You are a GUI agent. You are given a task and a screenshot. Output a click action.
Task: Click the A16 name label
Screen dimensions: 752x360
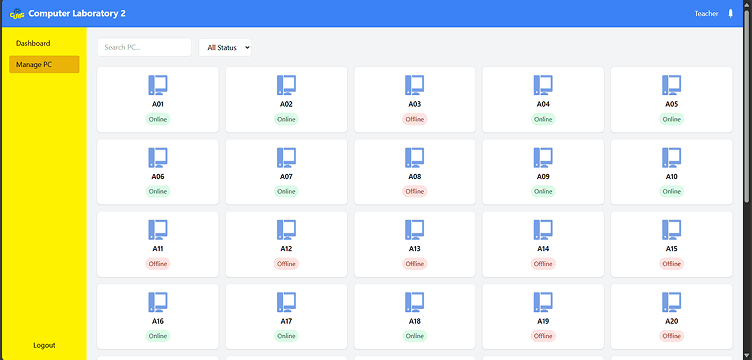pos(158,321)
